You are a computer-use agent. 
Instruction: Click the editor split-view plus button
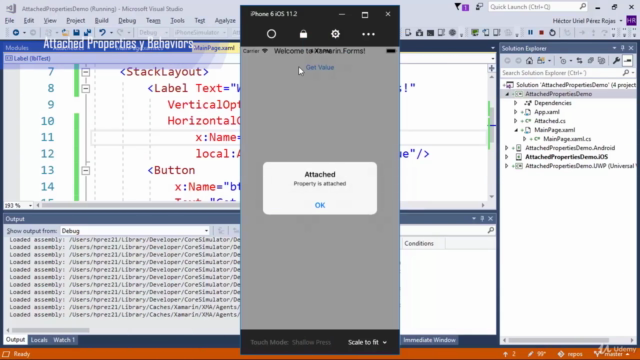pos(491,68)
